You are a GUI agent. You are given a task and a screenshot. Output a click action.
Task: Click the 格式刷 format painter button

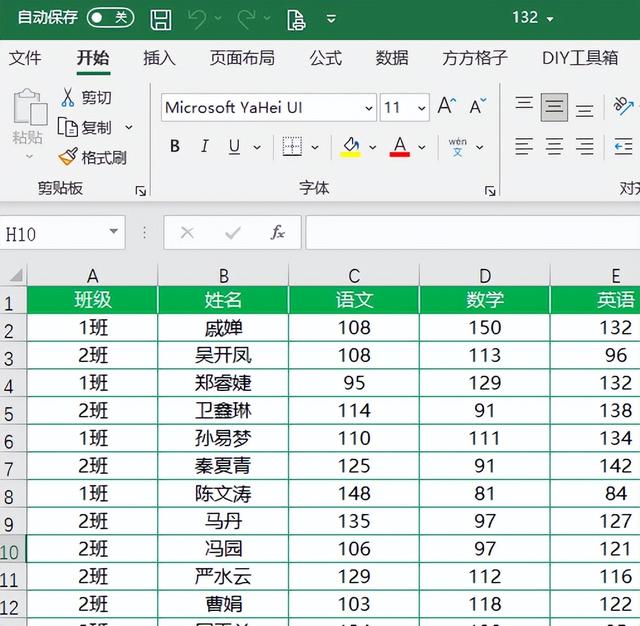(92, 158)
